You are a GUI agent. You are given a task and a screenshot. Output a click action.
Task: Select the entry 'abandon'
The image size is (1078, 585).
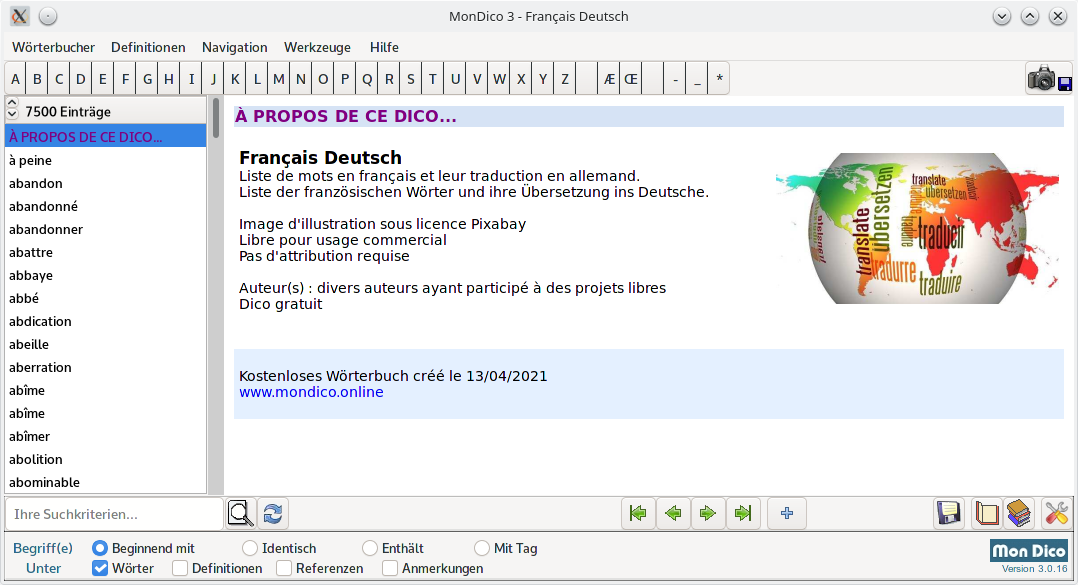click(x=106, y=184)
